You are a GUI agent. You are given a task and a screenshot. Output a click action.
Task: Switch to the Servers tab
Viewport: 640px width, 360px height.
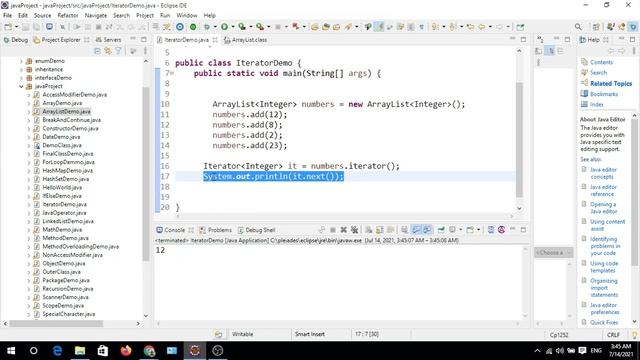coord(108,40)
